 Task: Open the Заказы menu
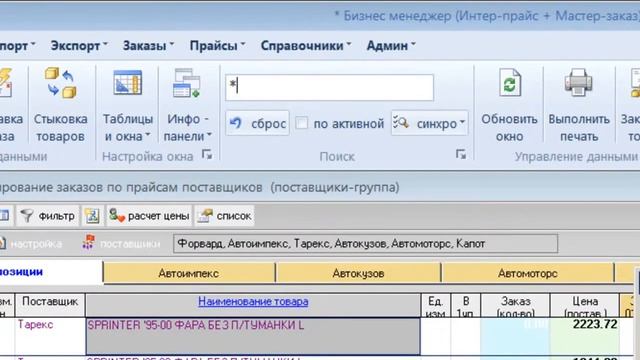[x=148, y=45]
